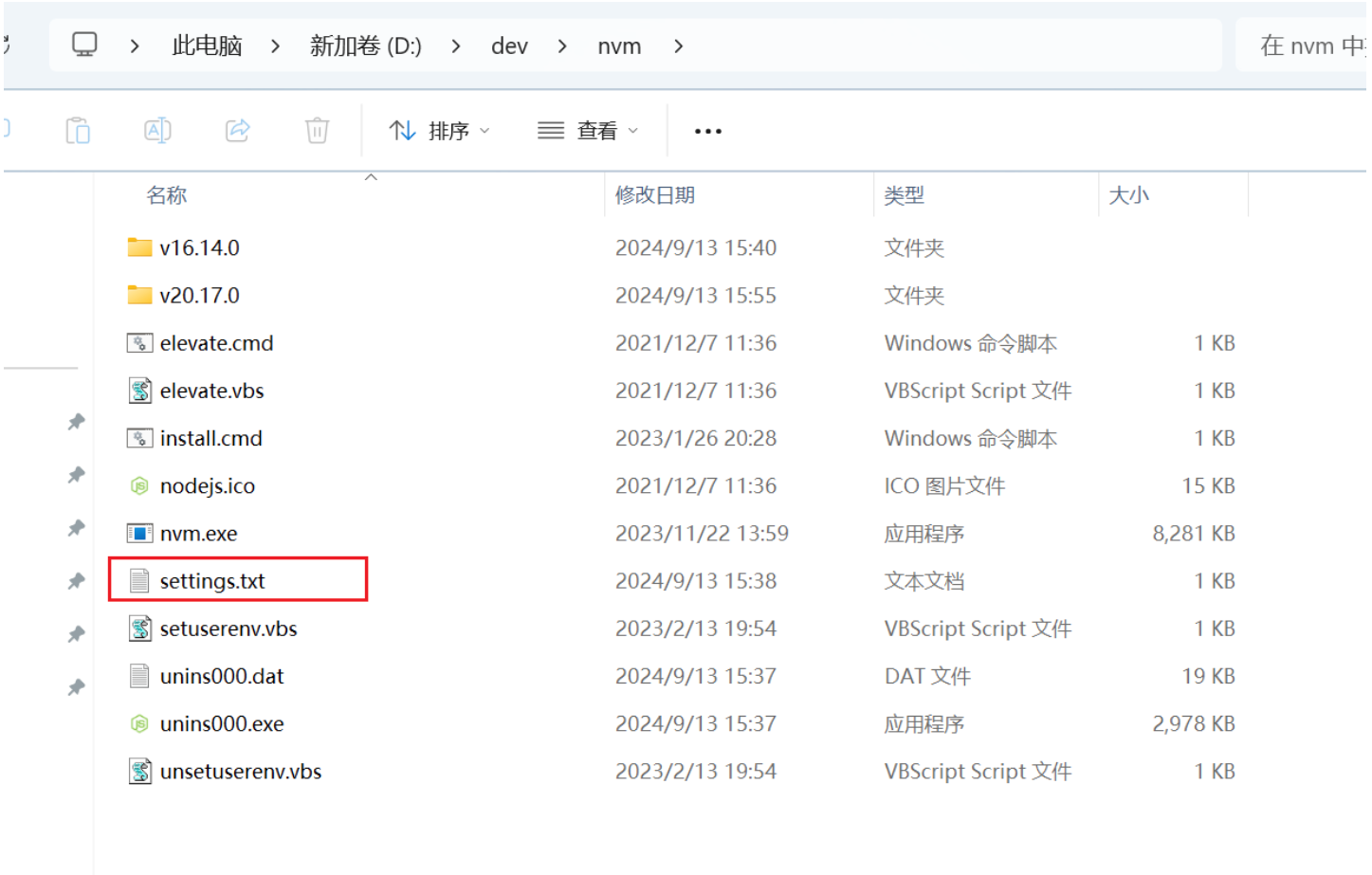
Task: Click the paste clipboard icon in toolbar
Action: click(78, 130)
